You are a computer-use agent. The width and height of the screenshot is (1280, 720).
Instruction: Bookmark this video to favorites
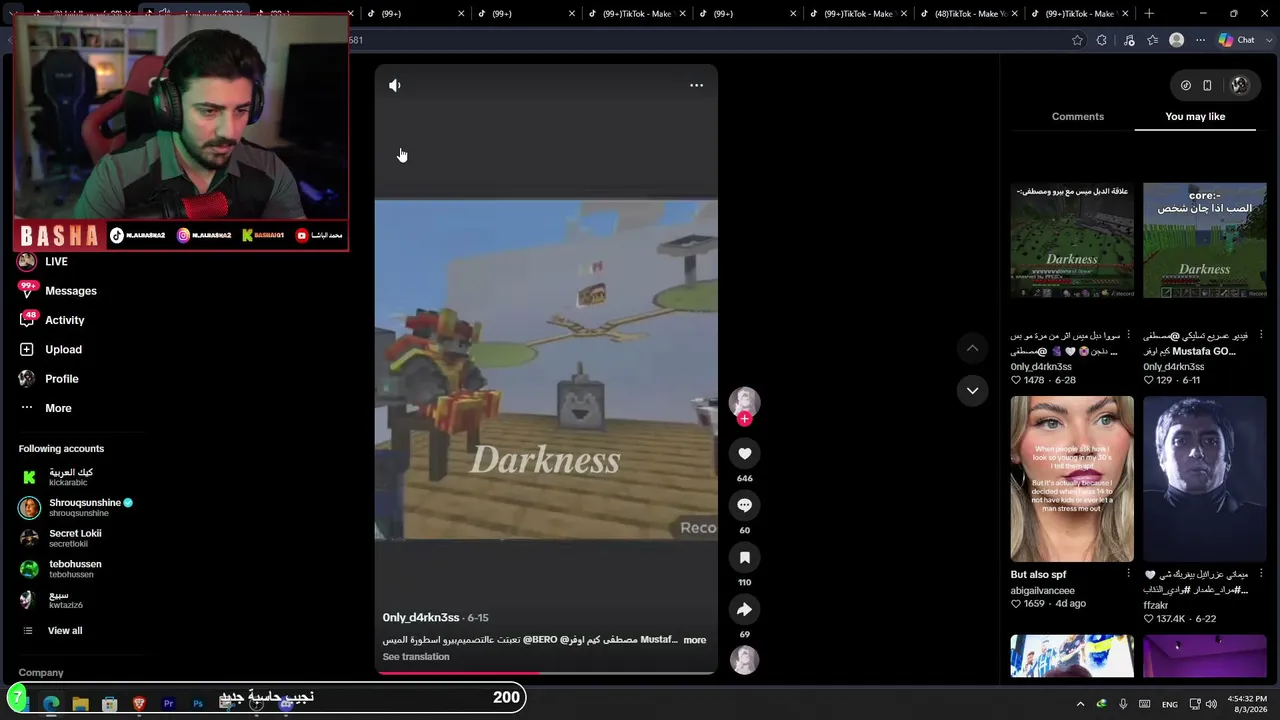(x=744, y=558)
